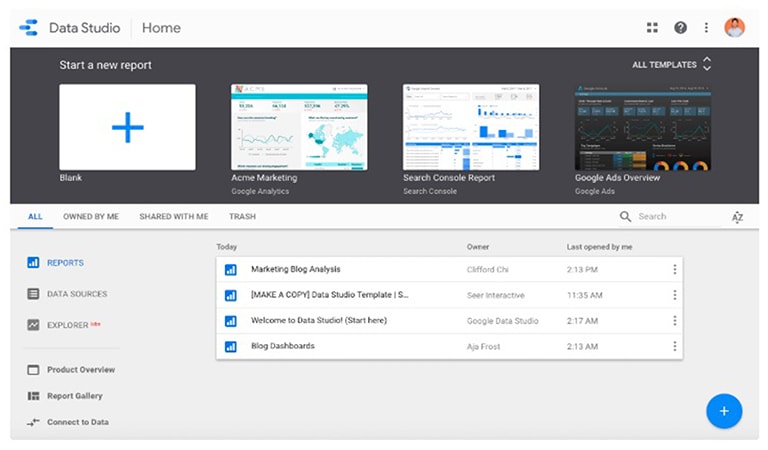Open more options for Blog Dashboards

coord(674,346)
